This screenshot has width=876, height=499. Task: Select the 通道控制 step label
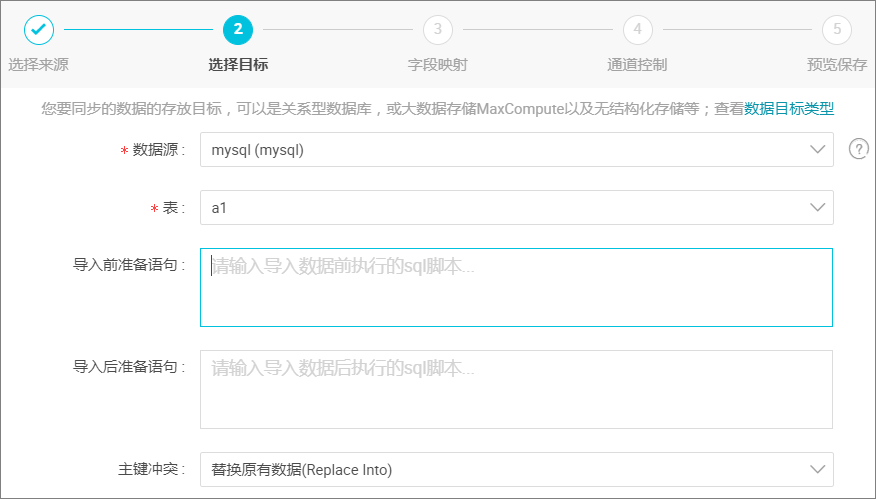637,65
